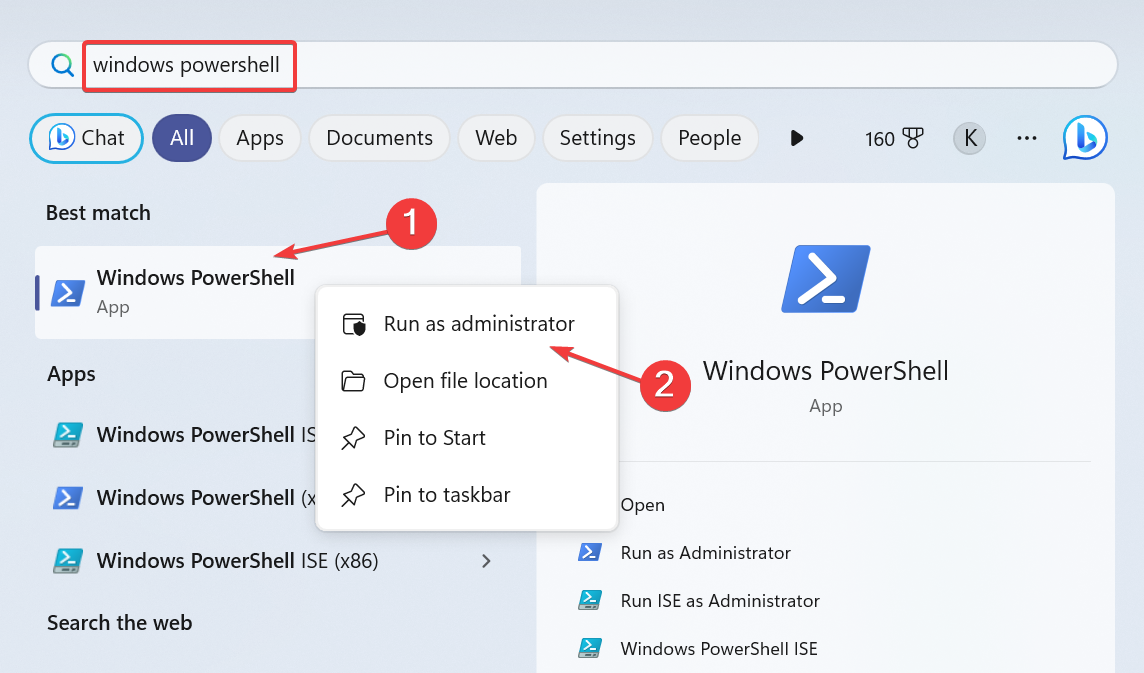Expand Windows PowerShell ISE (x86) chevron
The image size is (1144, 673).
click(x=486, y=561)
